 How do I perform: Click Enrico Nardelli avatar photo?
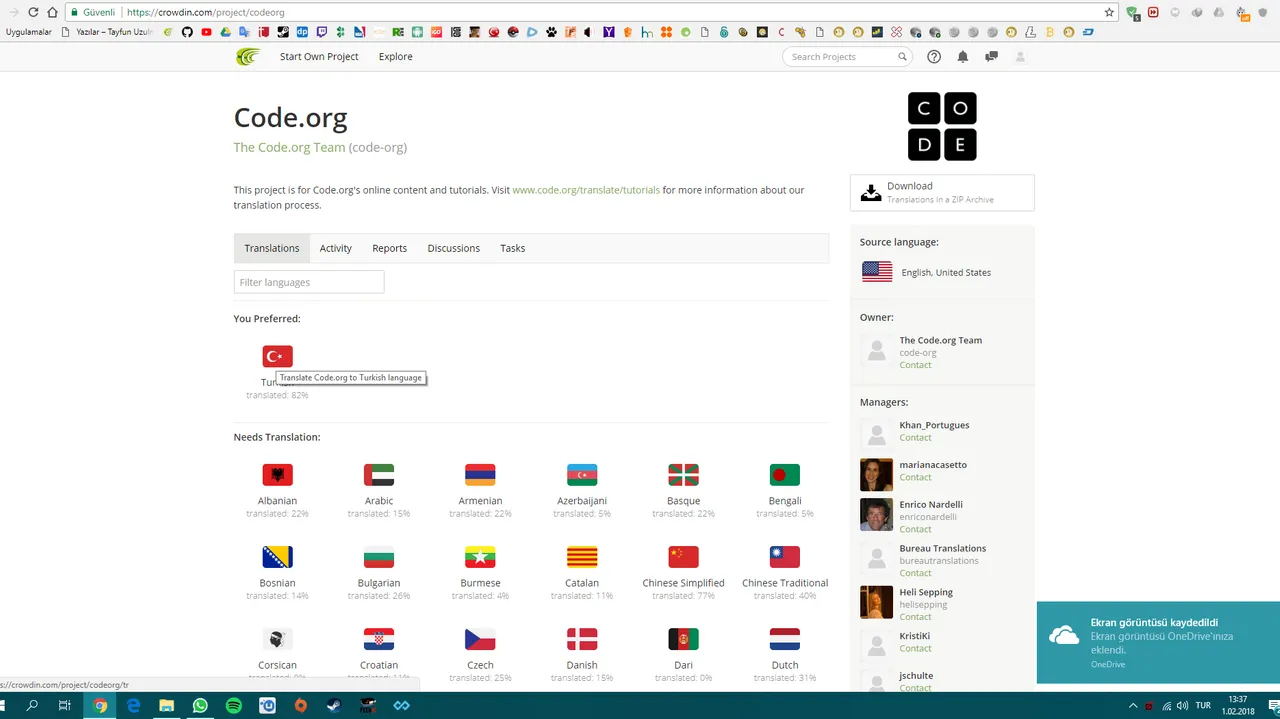[x=876, y=514]
